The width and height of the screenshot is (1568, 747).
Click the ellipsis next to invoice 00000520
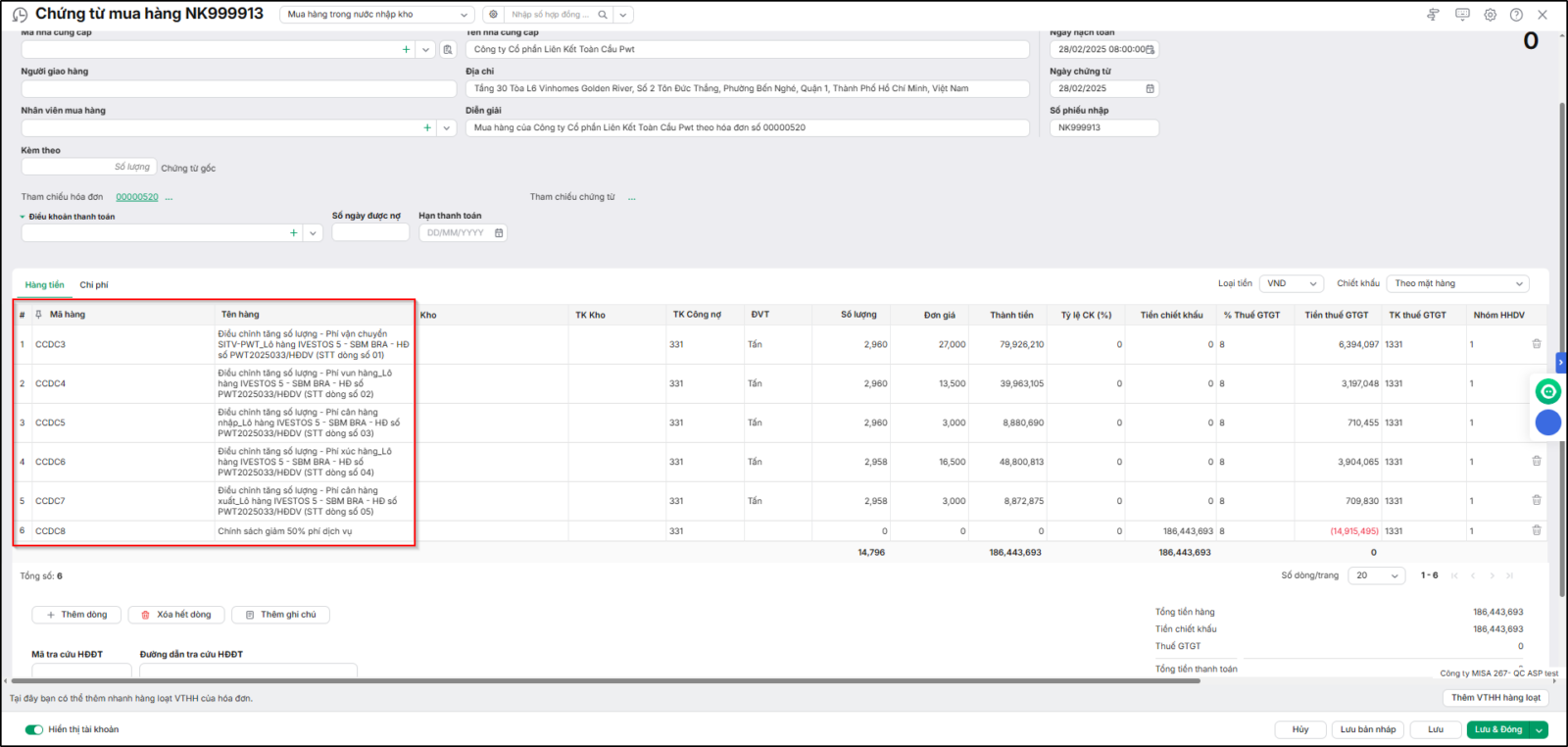169,198
